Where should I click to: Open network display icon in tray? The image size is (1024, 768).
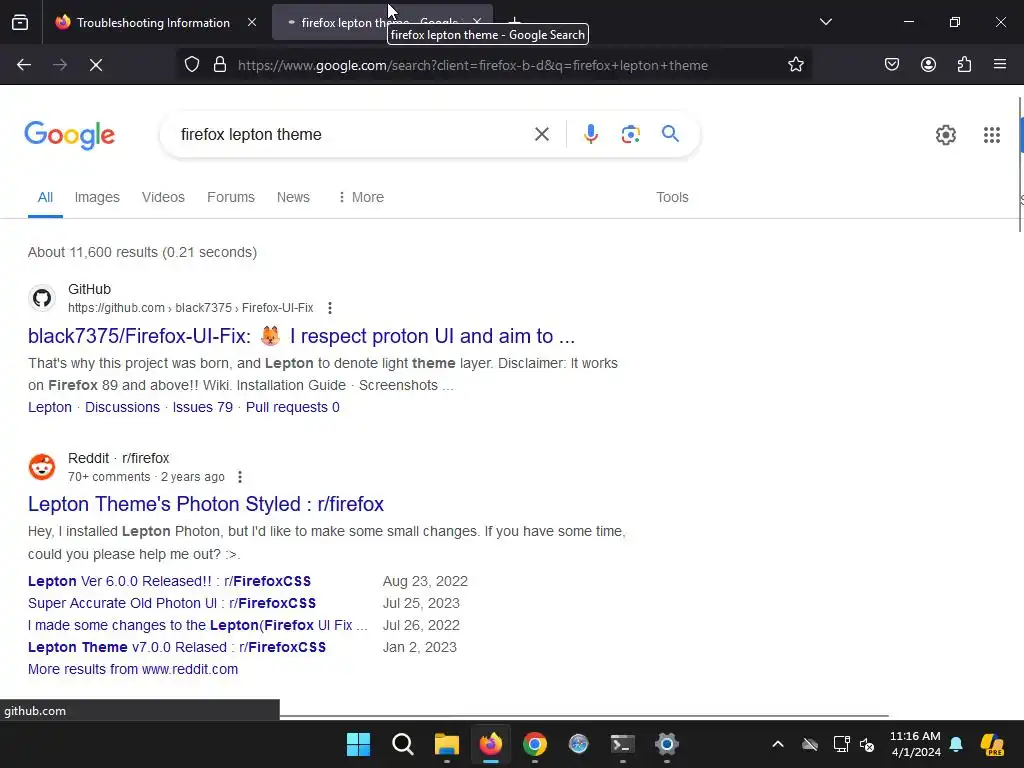click(x=841, y=744)
